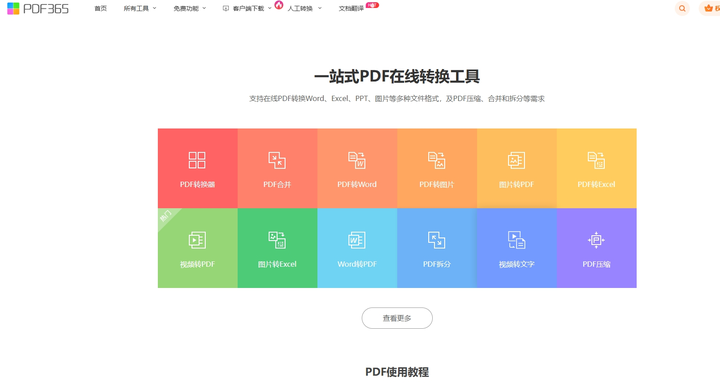Open the PDF拆分 split tool tile
Image resolution: width=720 pixels, height=385 pixels.
pyautogui.click(x=437, y=248)
